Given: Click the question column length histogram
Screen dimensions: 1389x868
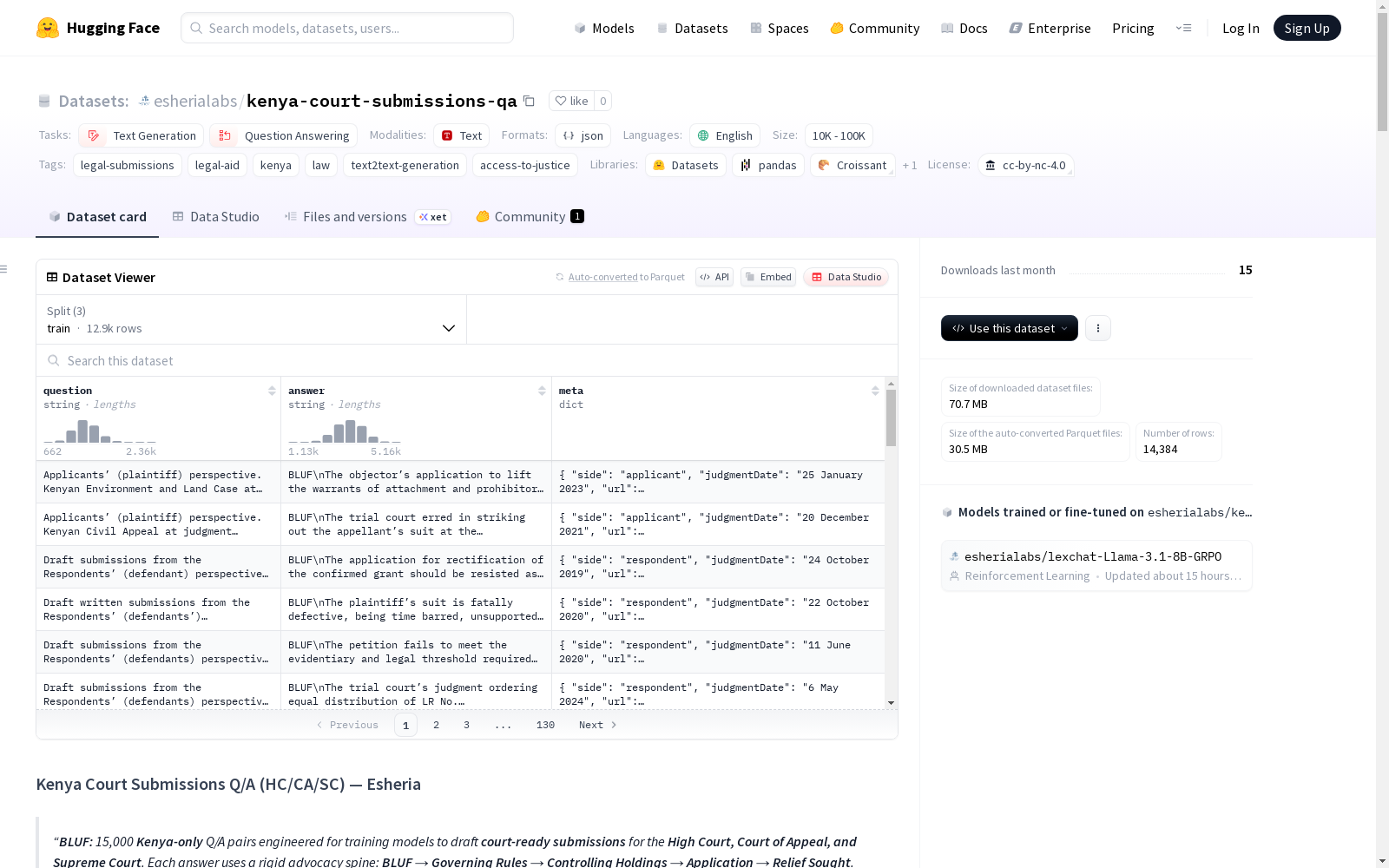Looking at the screenshot, I should click(x=100, y=431).
